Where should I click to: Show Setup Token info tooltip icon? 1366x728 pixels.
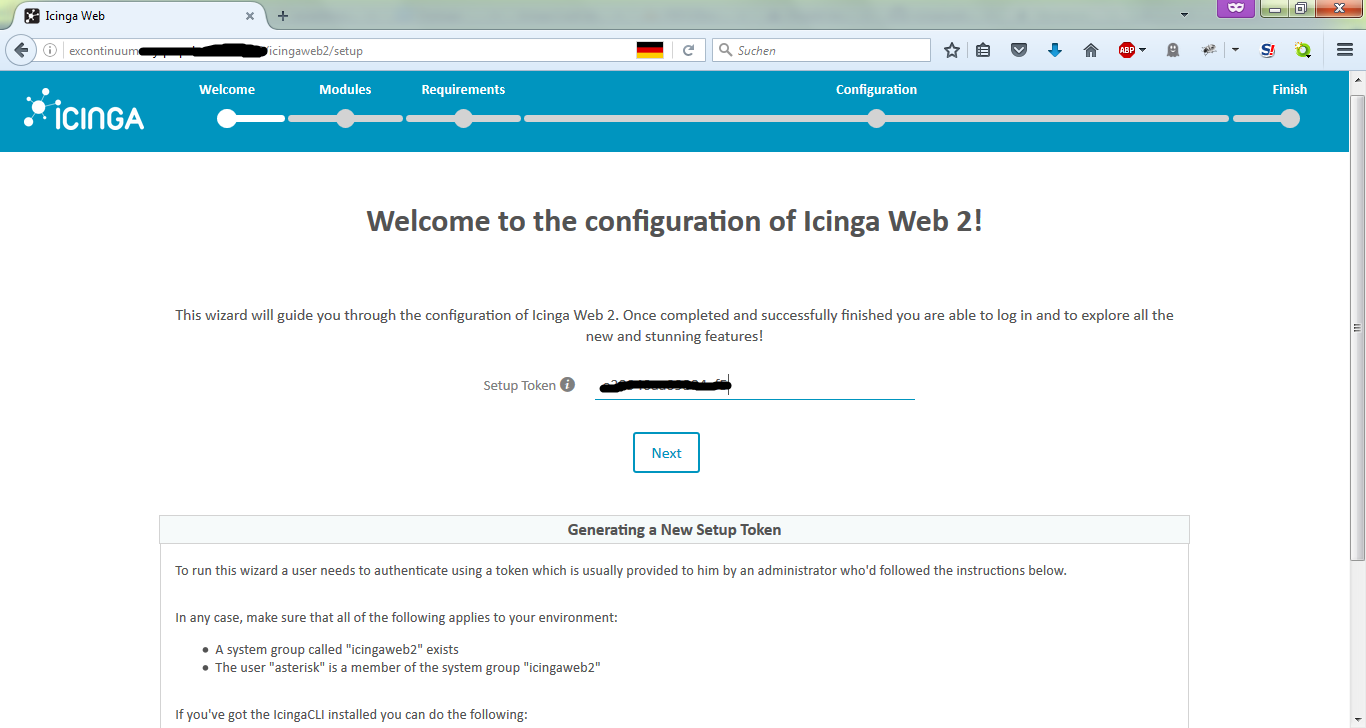click(x=567, y=384)
